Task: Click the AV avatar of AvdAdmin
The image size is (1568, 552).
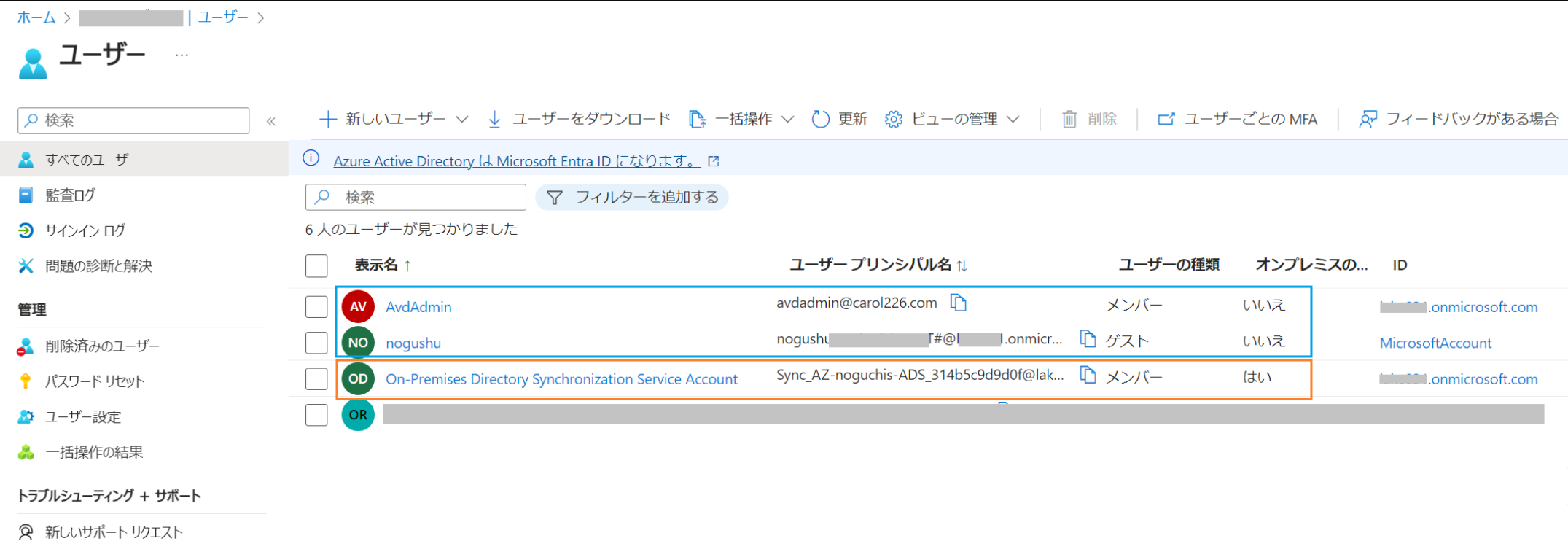Action: point(358,306)
